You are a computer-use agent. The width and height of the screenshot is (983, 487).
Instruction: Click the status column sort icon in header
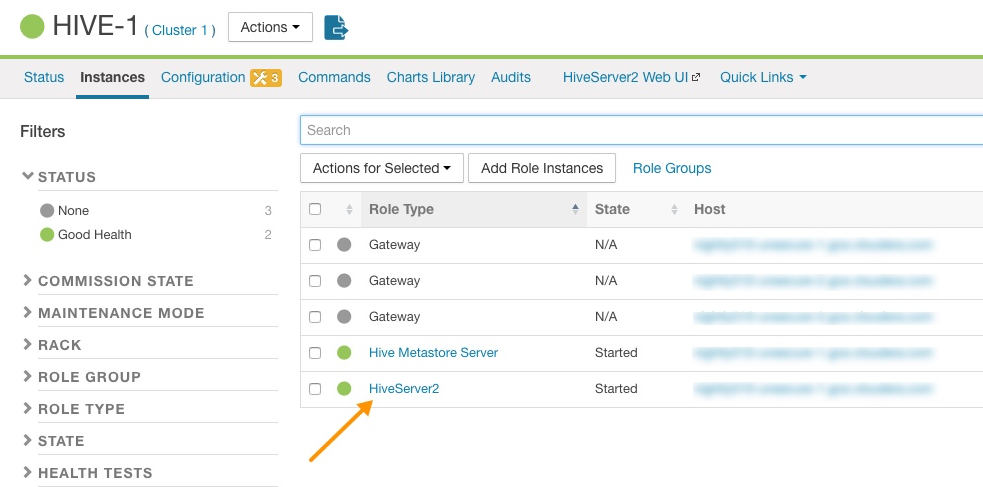(349, 210)
